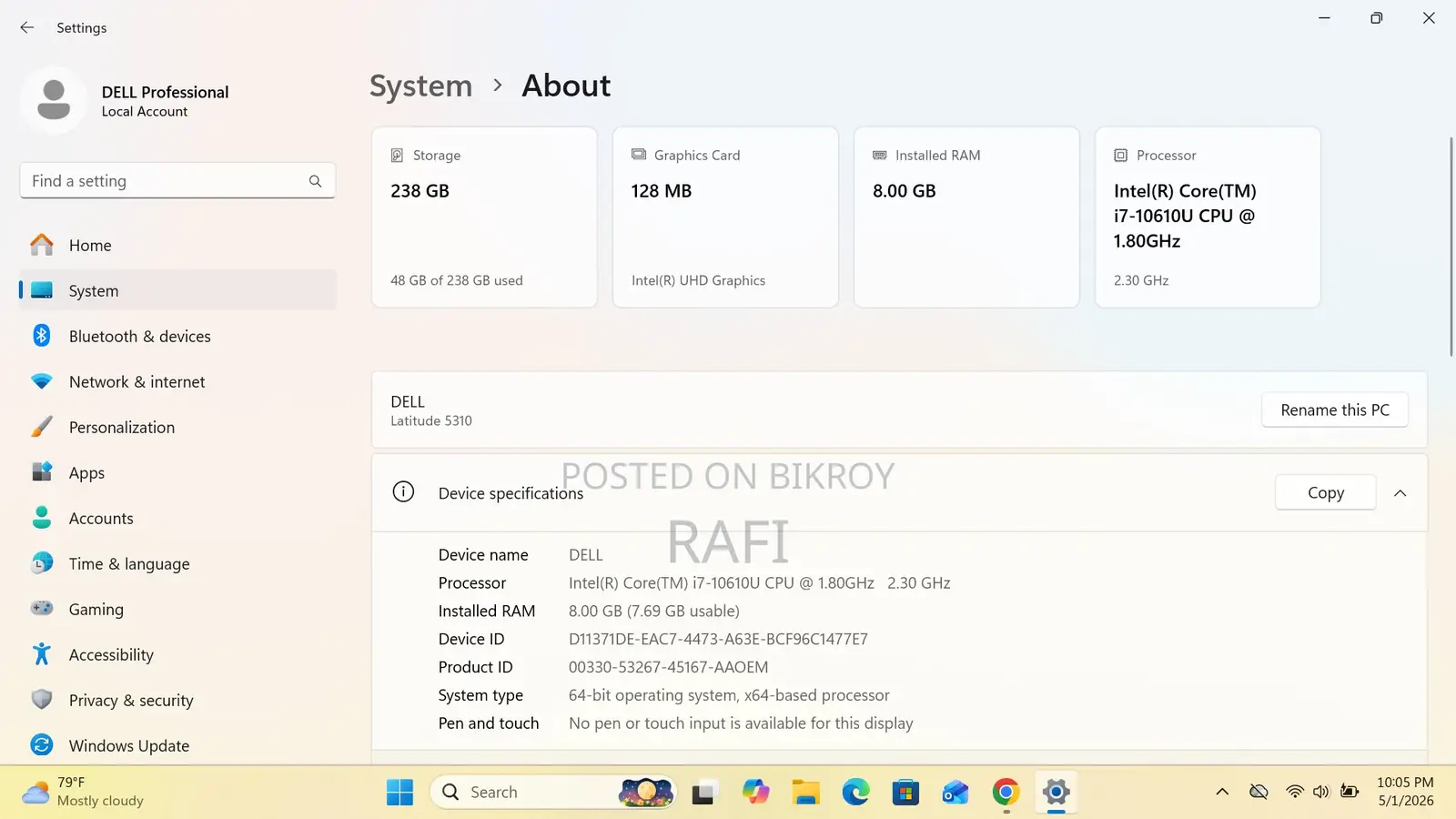Image resolution: width=1456 pixels, height=819 pixels.
Task: Open Accessibility settings
Action: [x=177, y=654]
